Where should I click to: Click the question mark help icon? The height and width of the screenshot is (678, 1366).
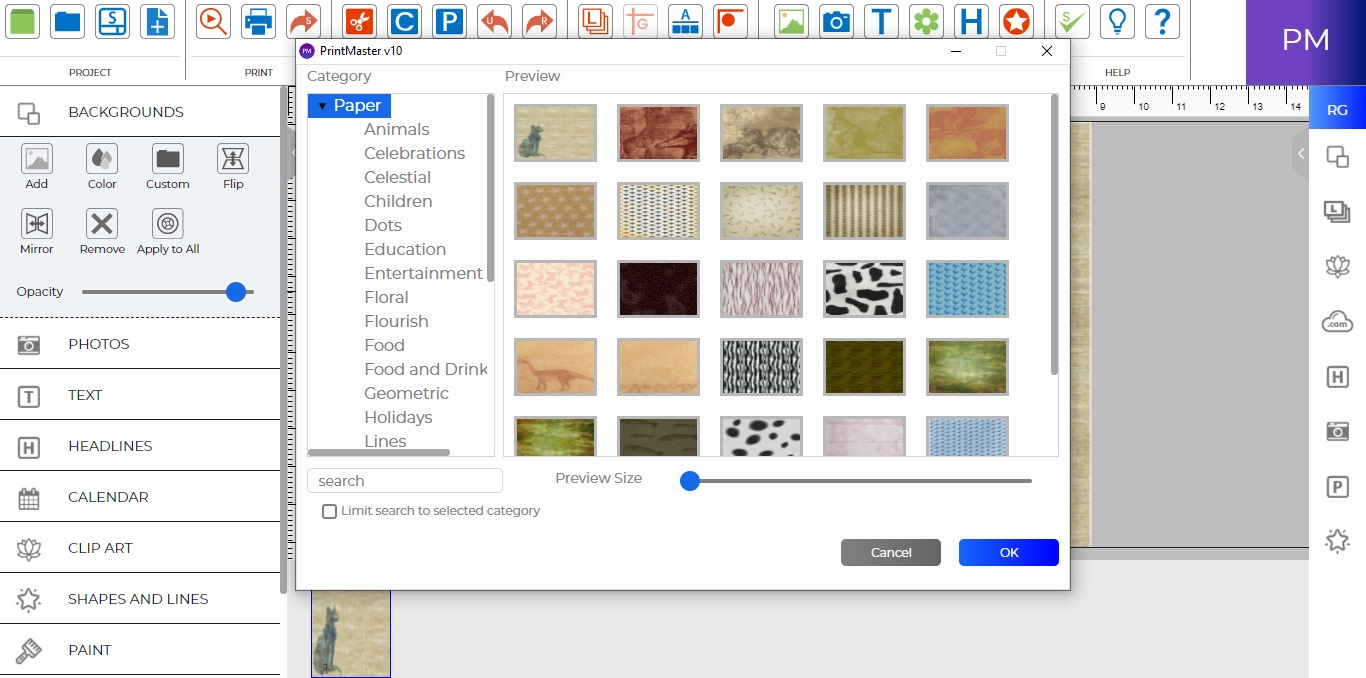coord(1162,21)
